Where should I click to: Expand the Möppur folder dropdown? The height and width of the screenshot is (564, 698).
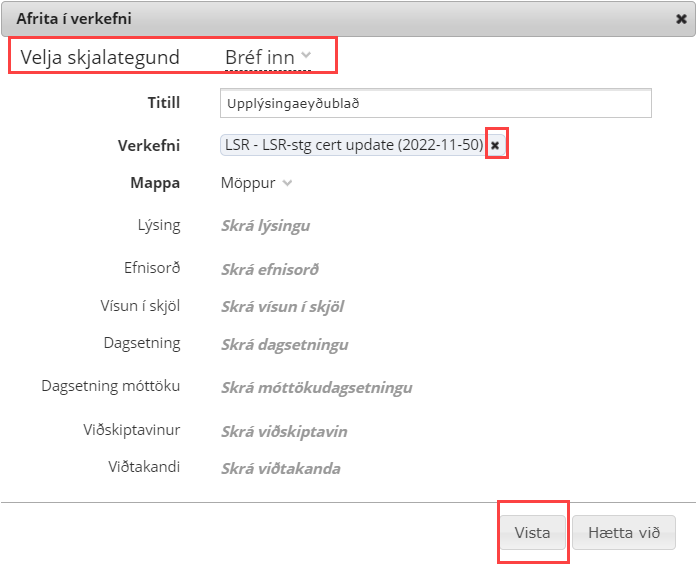pyautogui.click(x=256, y=183)
